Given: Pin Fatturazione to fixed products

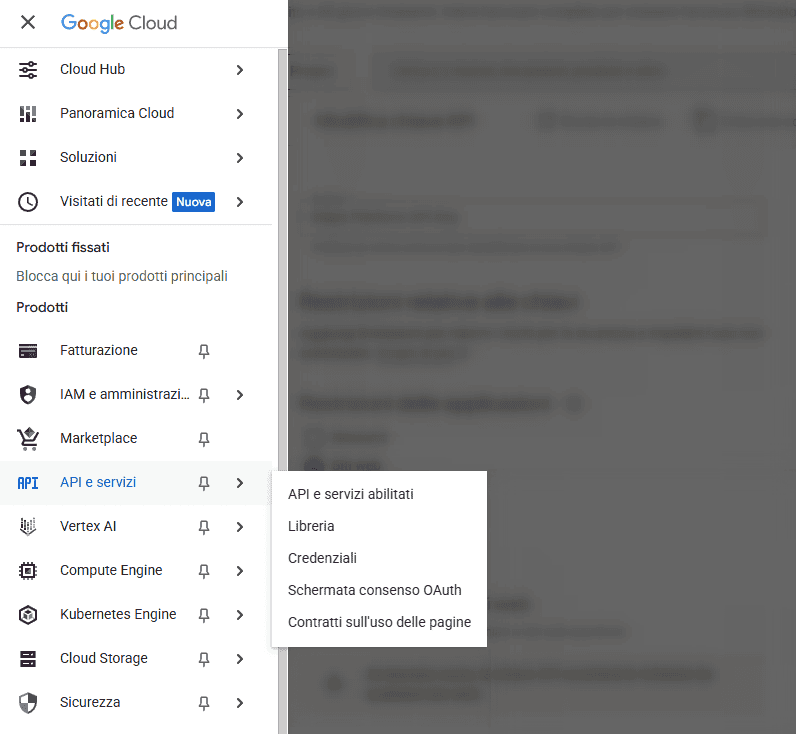Looking at the screenshot, I should [204, 351].
